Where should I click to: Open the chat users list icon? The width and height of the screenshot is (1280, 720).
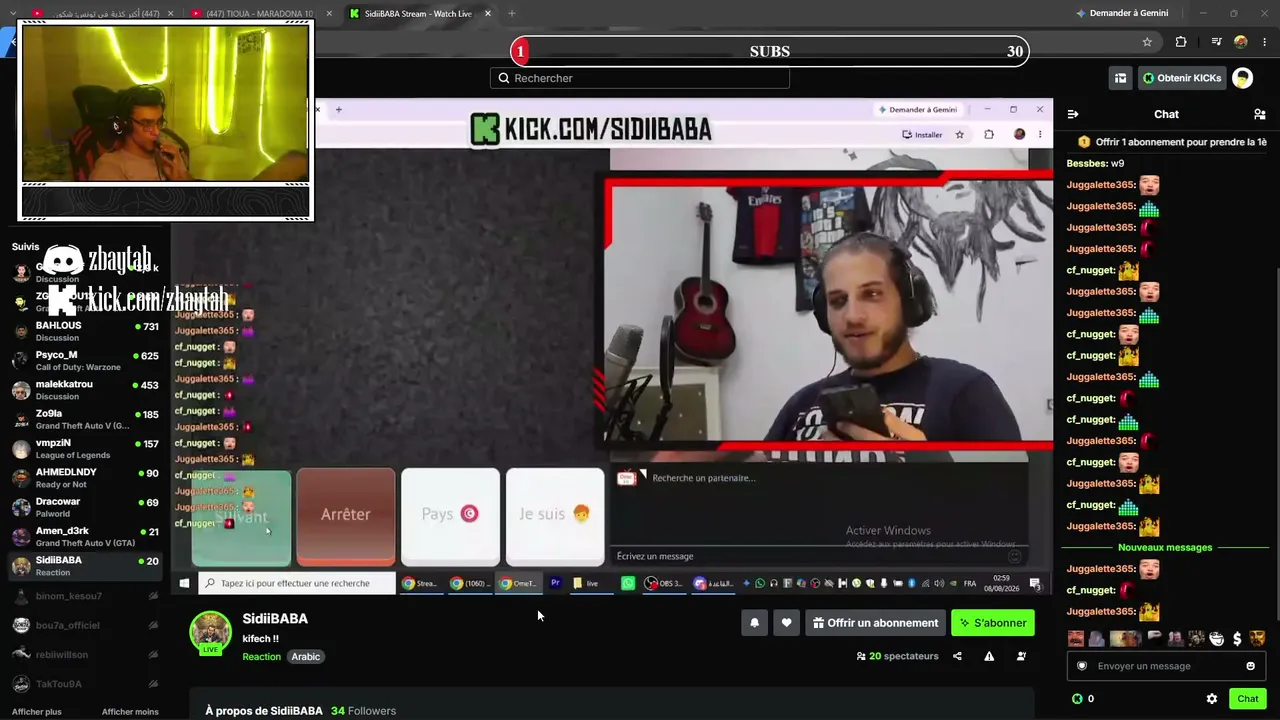point(1260,114)
